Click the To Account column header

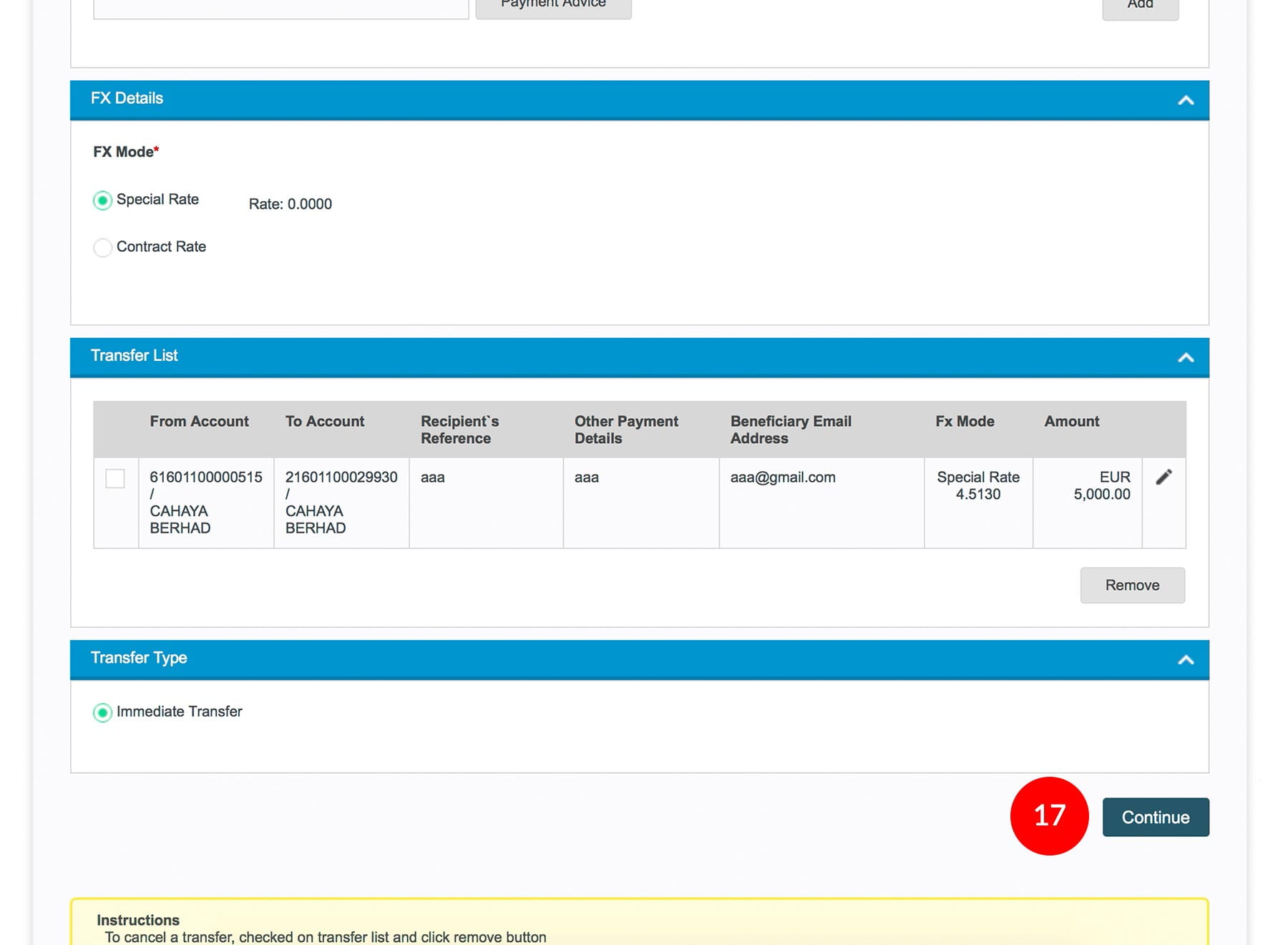[x=325, y=422]
